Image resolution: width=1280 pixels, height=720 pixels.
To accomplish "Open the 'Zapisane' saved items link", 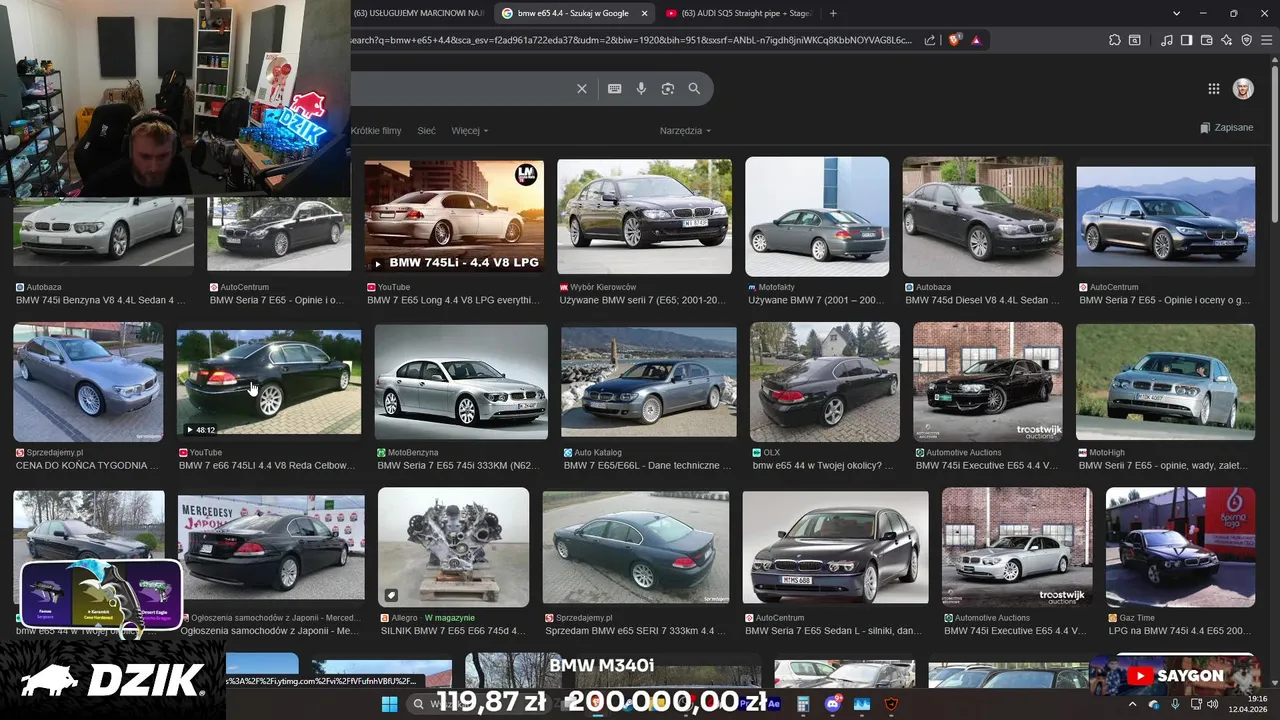I will [x=1226, y=128].
